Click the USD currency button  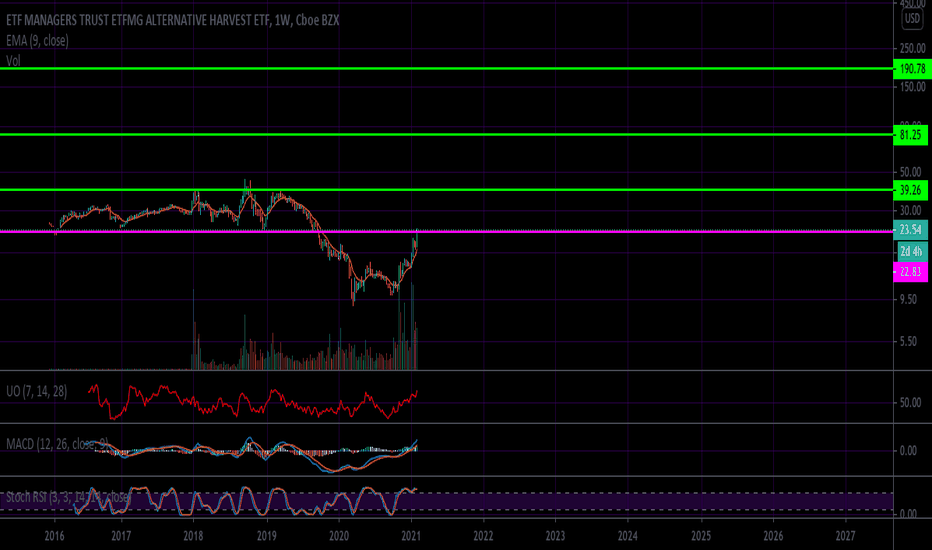click(x=912, y=18)
